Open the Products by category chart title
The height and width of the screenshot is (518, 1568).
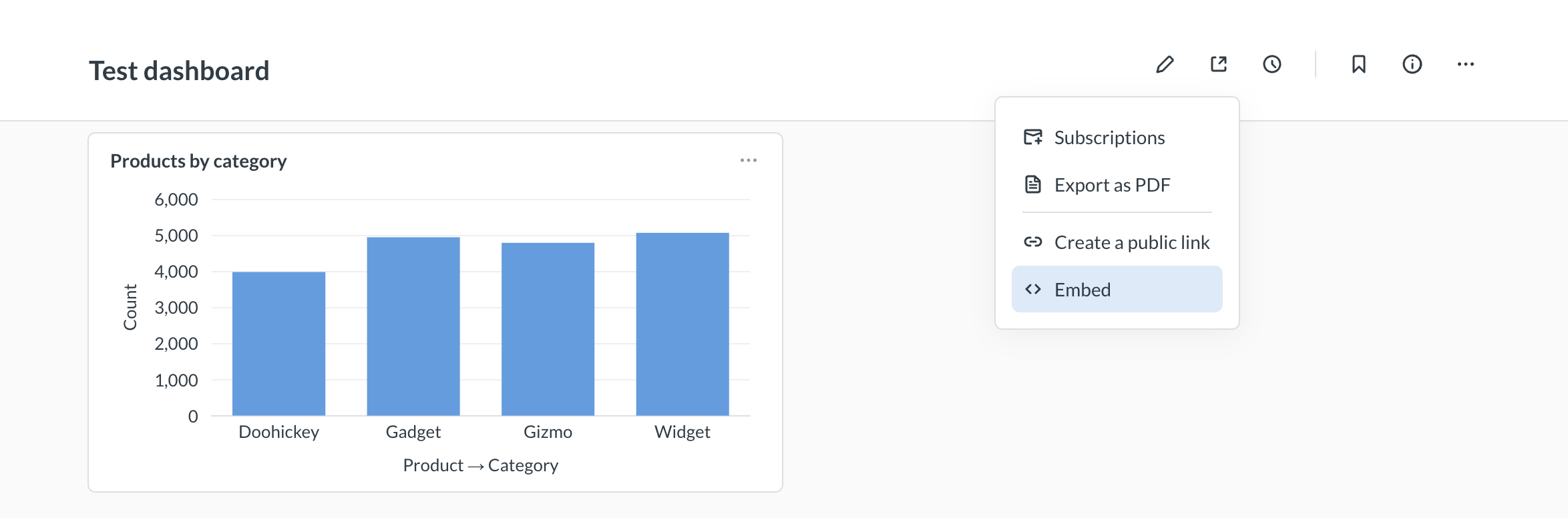tap(198, 160)
